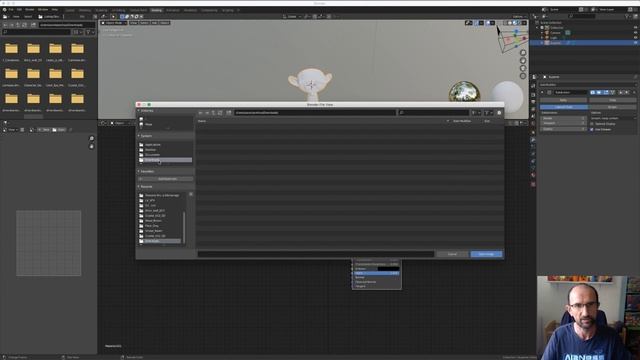Open the Render menu
Viewport: 640px width, 360px height.
29,9
